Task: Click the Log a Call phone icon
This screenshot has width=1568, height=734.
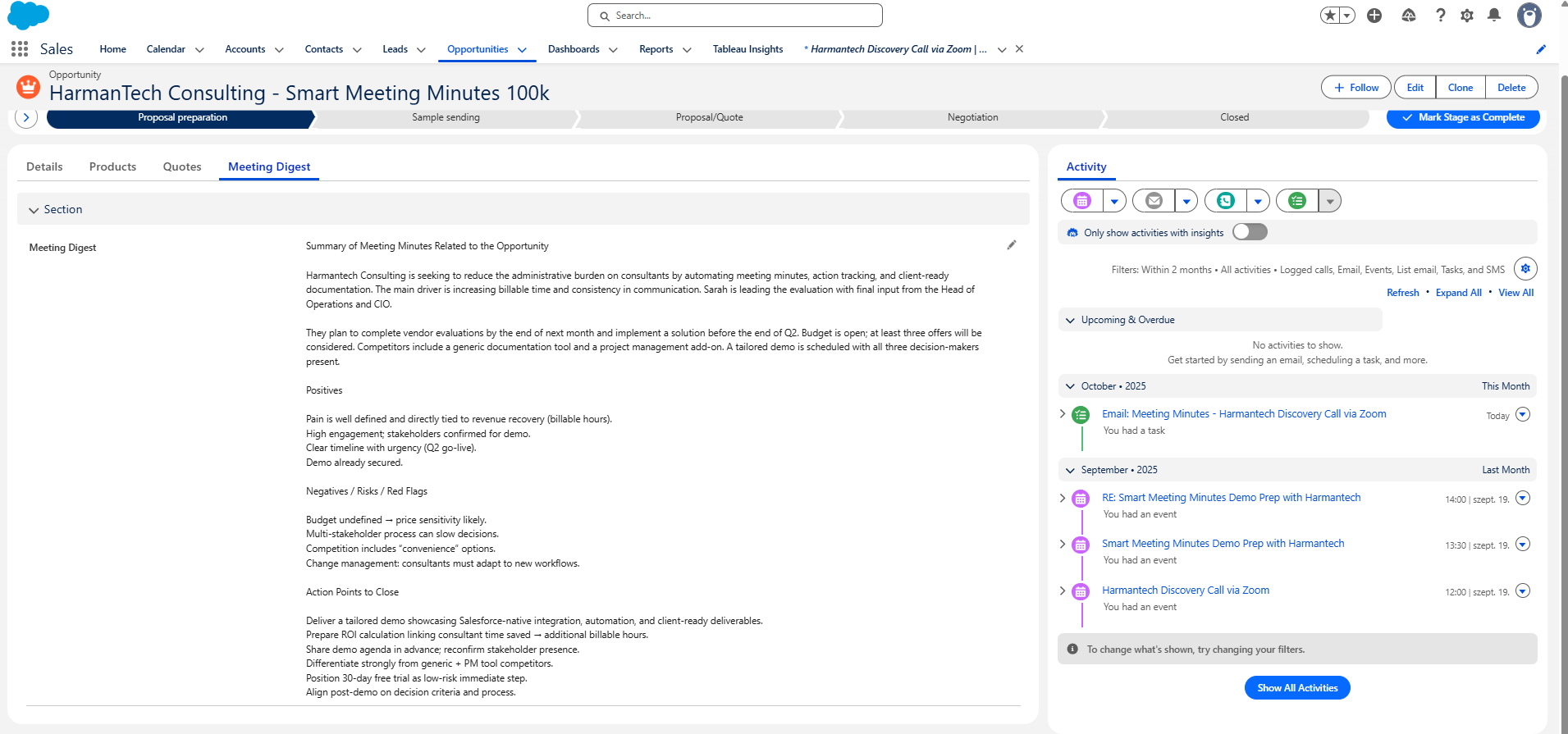Action: 1226,201
